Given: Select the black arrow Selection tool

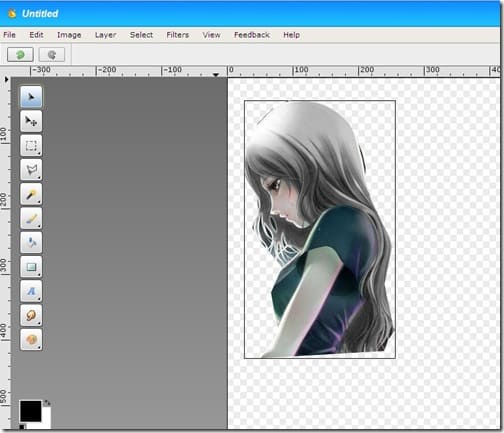Looking at the screenshot, I should click(x=31, y=97).
